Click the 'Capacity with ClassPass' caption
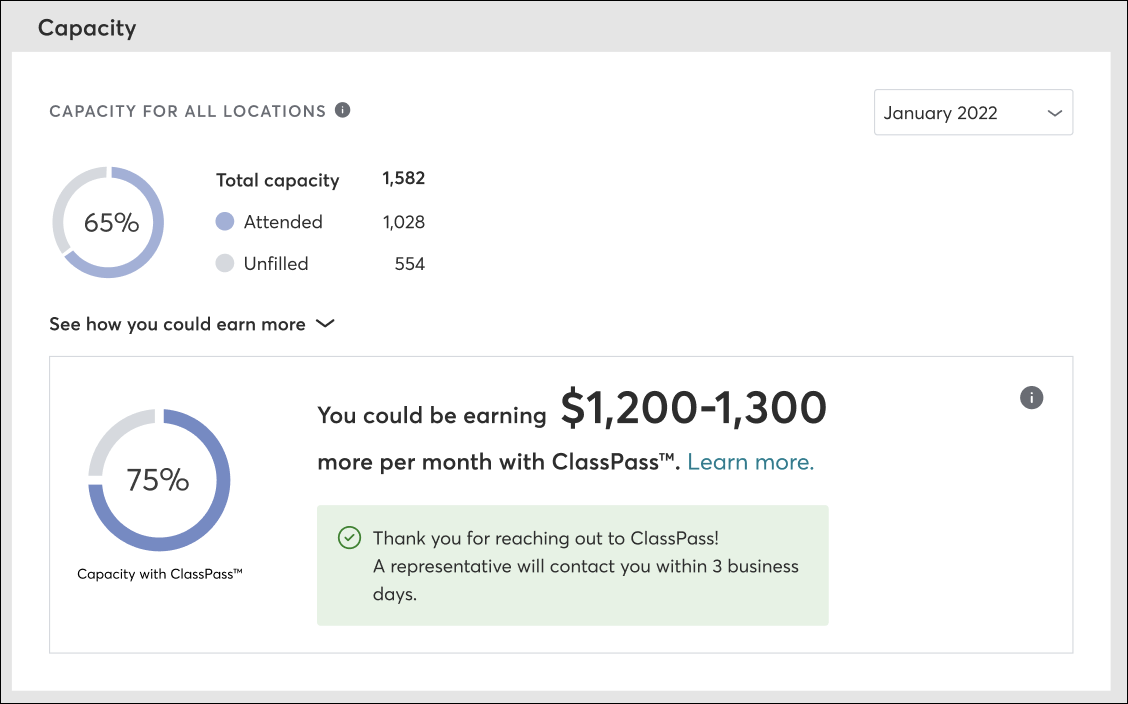This screenshot has width=1128, height=704. click(x=160, y=574)
